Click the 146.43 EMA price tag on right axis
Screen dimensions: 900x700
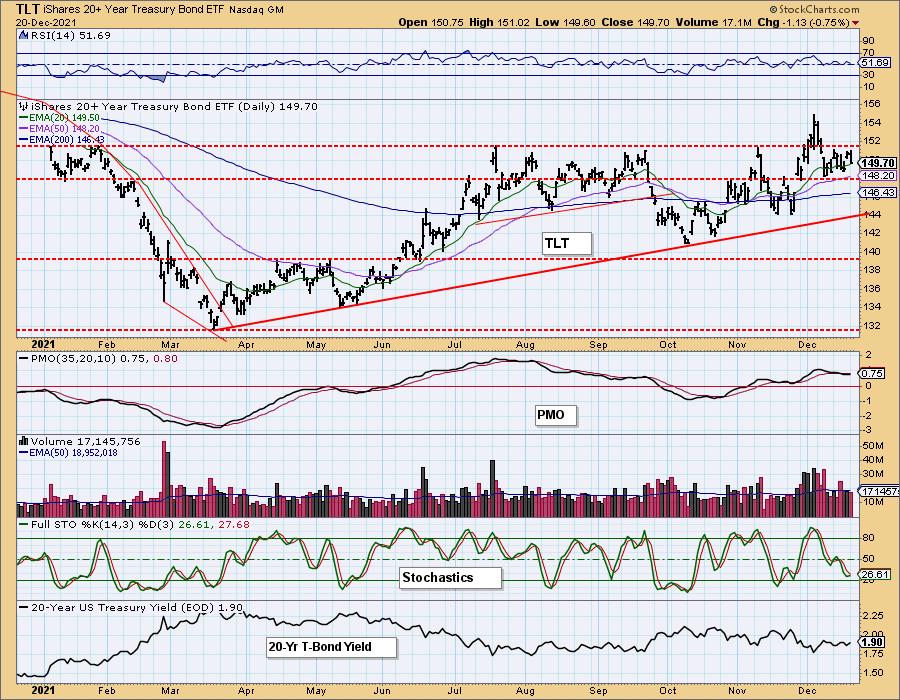[878, 193]
